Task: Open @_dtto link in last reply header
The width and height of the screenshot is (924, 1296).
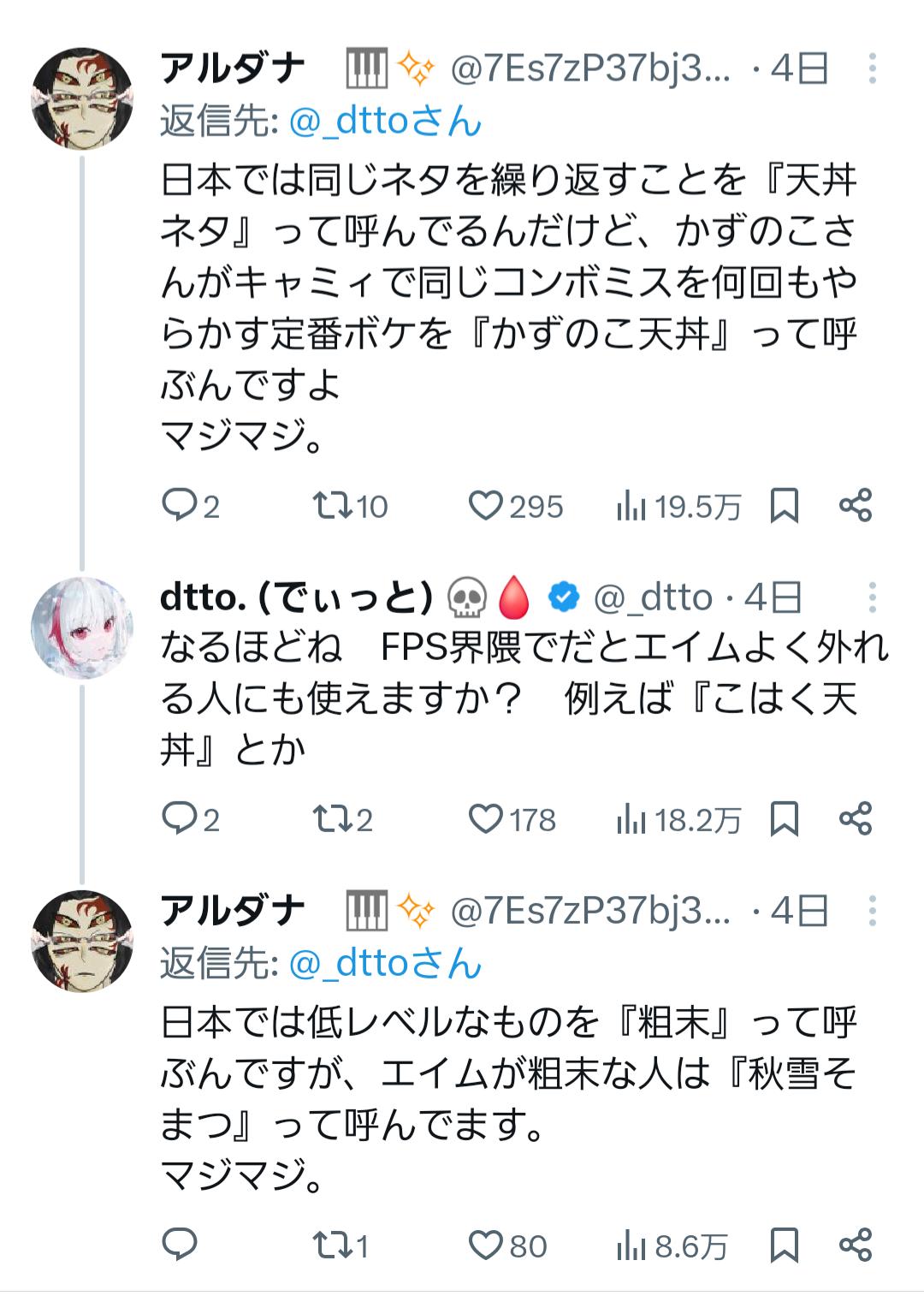Action: 385,964
